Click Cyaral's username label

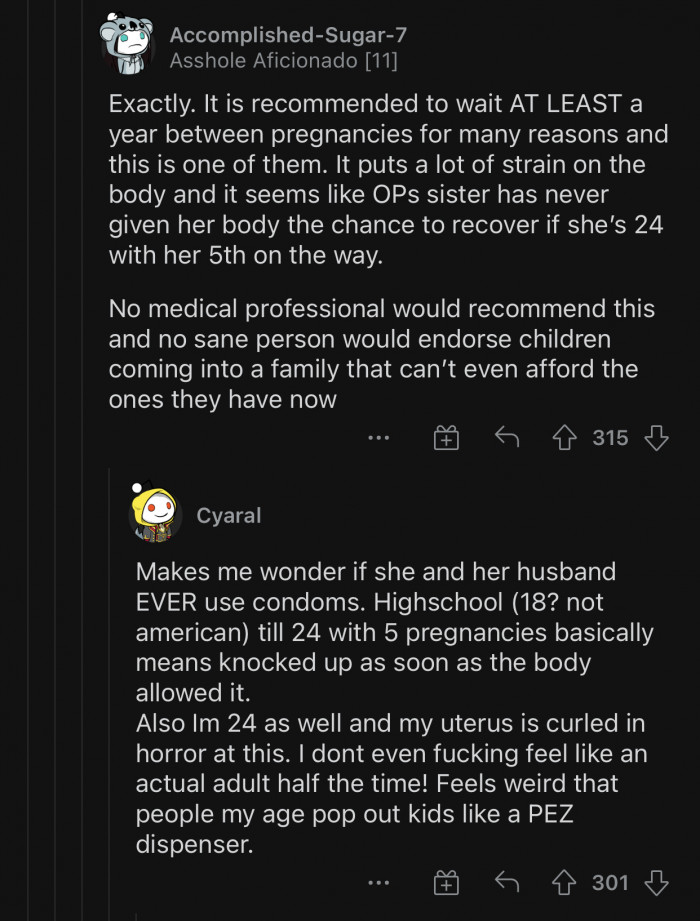click(x=228, y=516)
